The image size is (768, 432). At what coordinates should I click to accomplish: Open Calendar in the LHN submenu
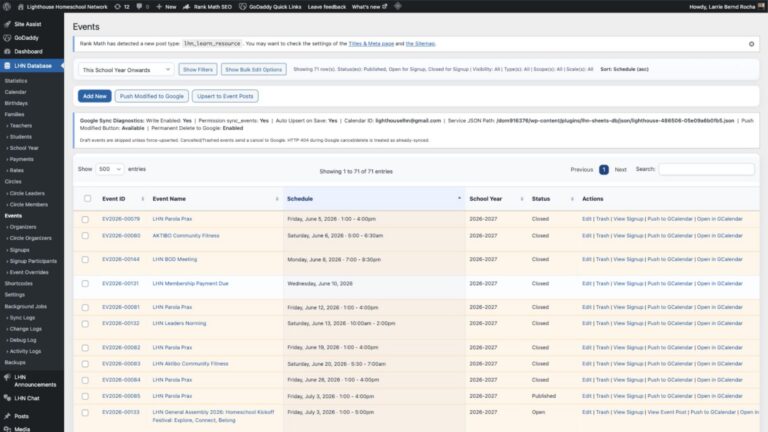16,92
